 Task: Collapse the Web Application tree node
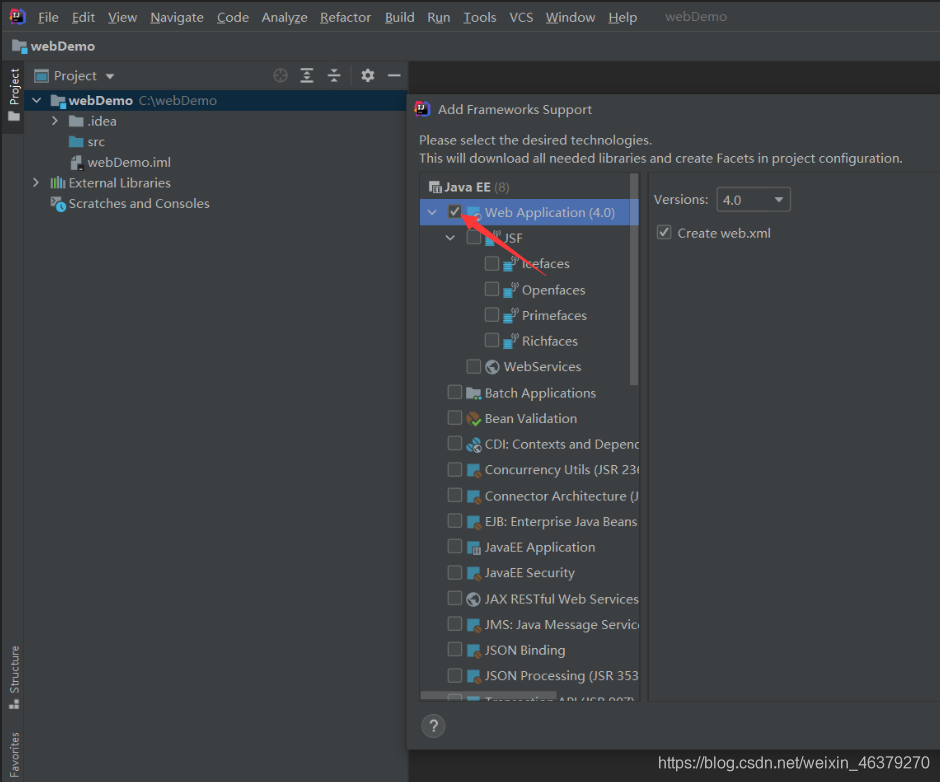click(x=432, y=212)
